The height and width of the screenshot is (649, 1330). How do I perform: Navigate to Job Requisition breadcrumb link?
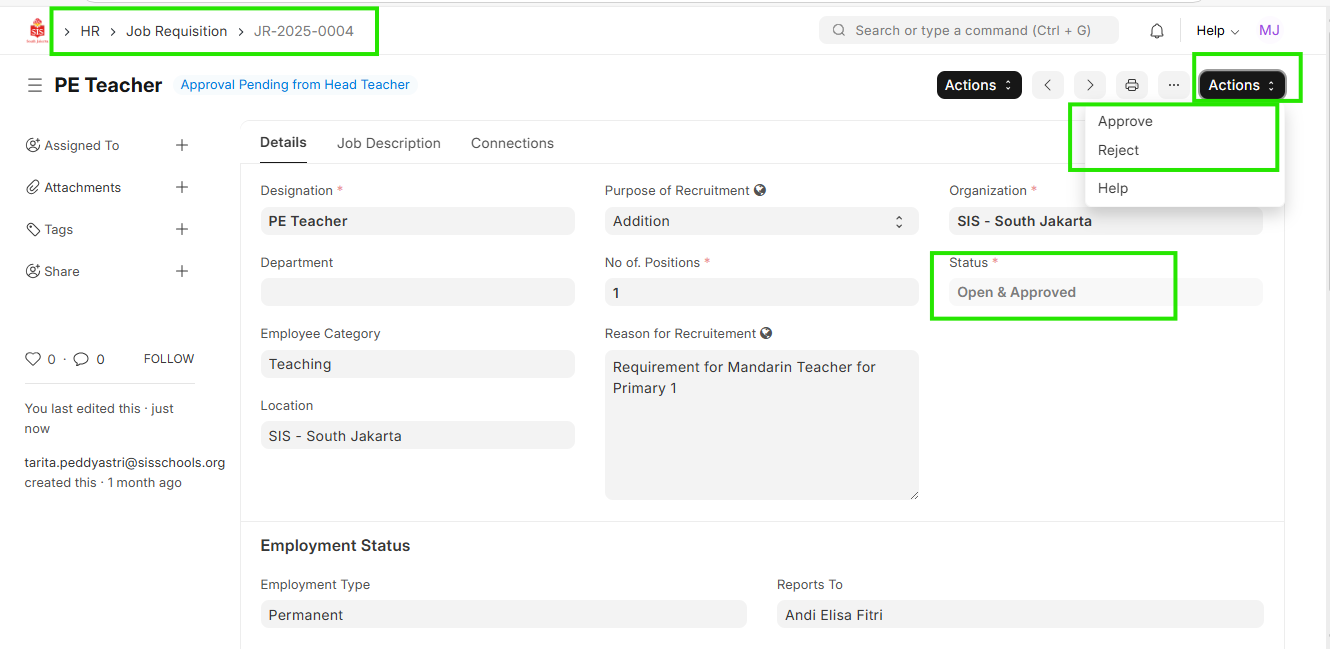(176, 31)
